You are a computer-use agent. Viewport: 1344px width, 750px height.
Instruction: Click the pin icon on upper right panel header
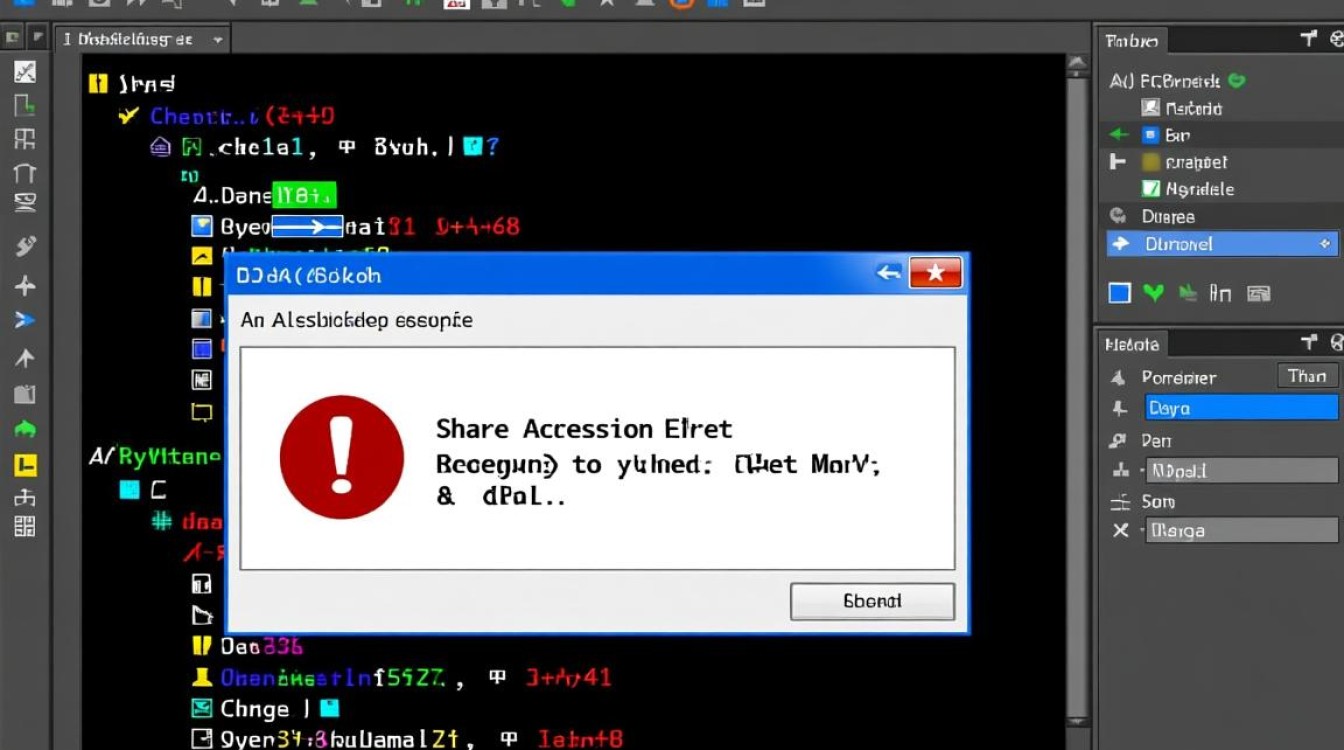1309,39
